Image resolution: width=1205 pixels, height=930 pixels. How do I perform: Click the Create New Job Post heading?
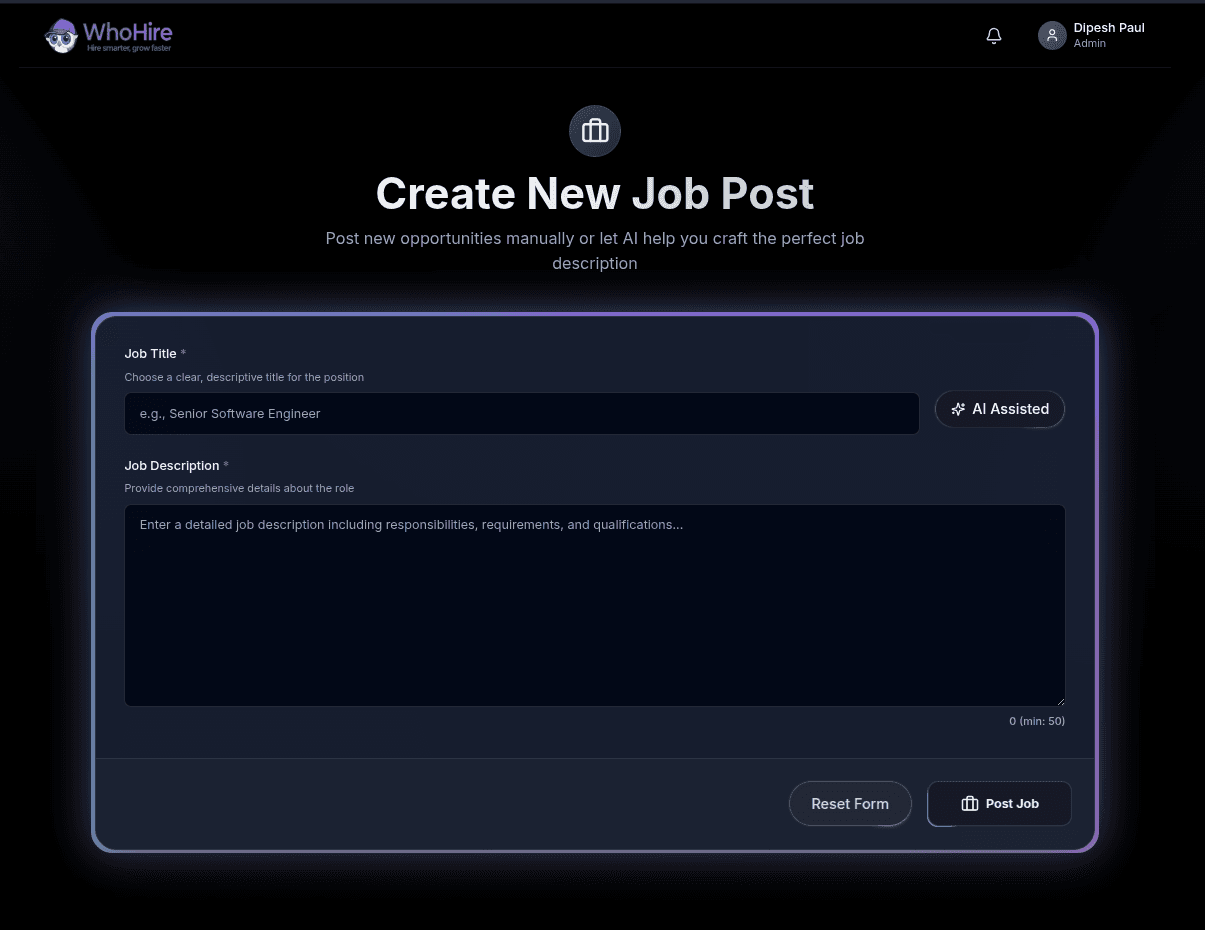(594, 193)
